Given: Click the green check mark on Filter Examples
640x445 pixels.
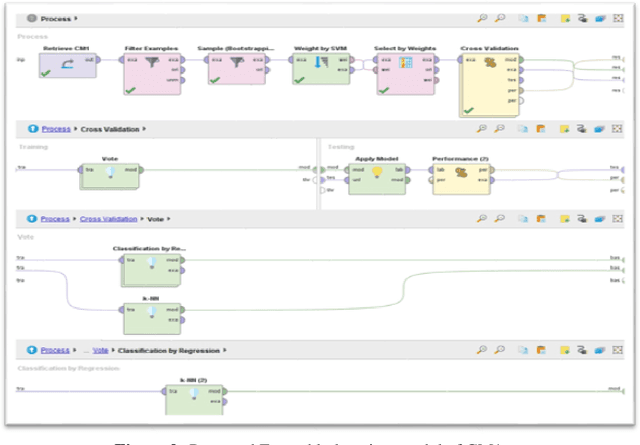Looking at the screenshot, I should (x=131, y=90).
